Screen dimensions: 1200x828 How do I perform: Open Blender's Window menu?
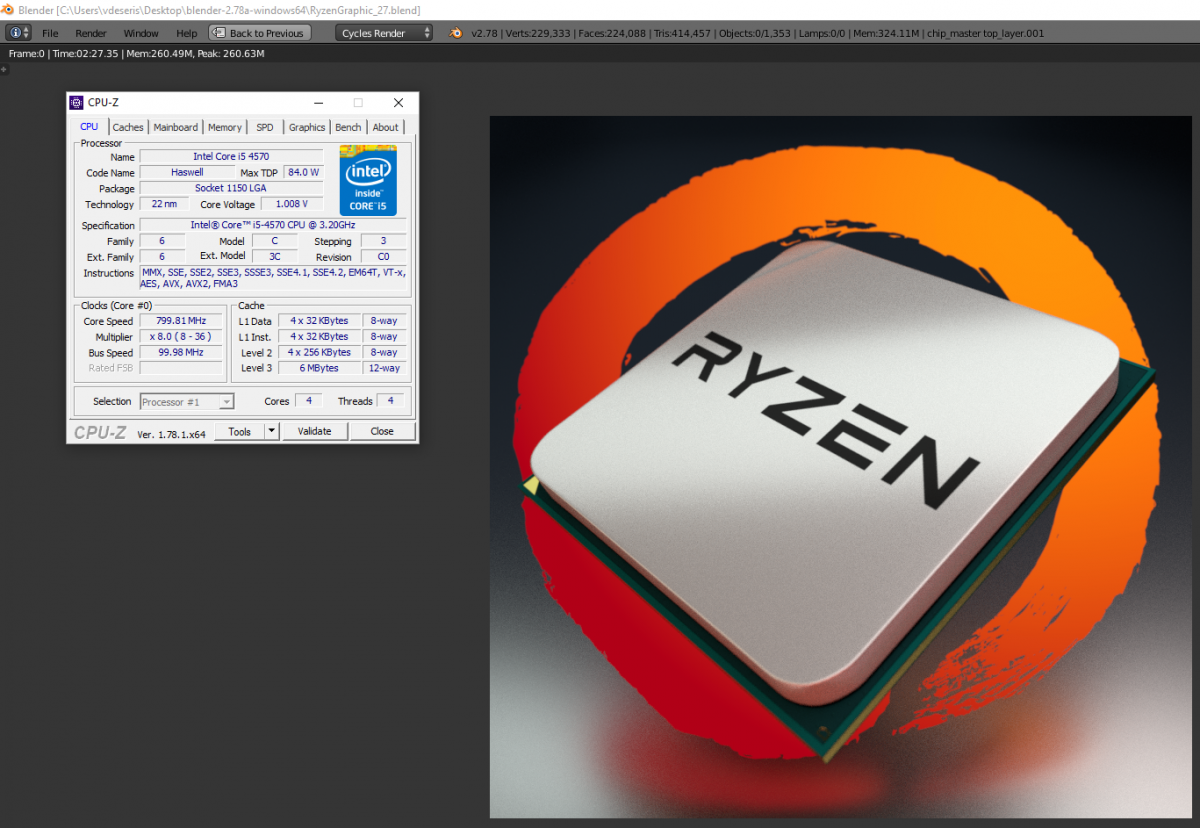click(x=141, y=33)
